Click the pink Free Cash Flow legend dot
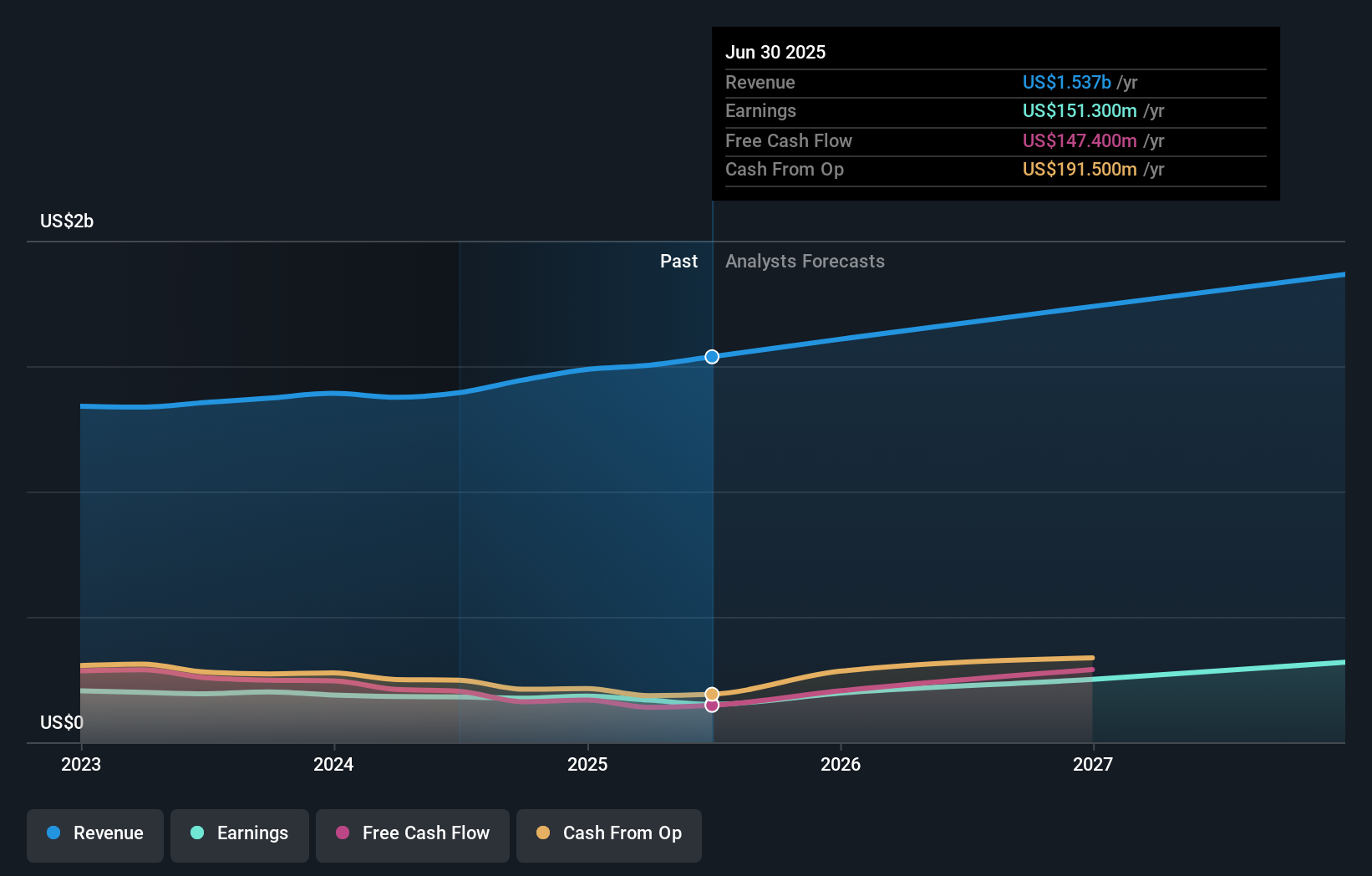 click(342, 833)
